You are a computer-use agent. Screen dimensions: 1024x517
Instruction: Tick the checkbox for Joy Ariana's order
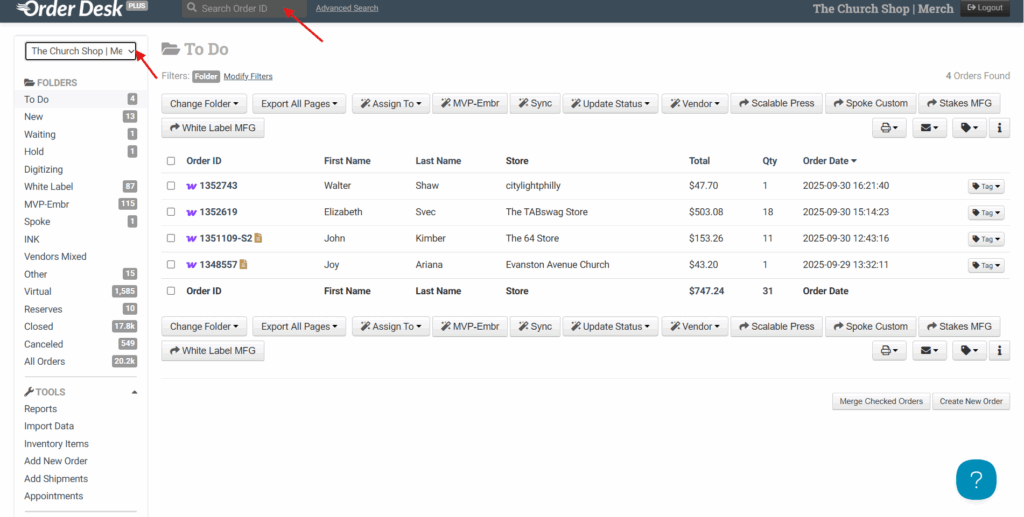171,265
